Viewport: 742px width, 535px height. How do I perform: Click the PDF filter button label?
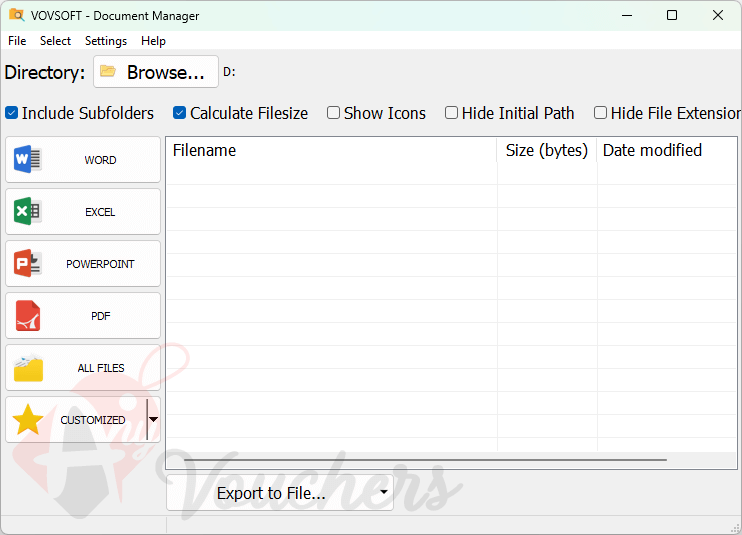[x=100, y=316]
